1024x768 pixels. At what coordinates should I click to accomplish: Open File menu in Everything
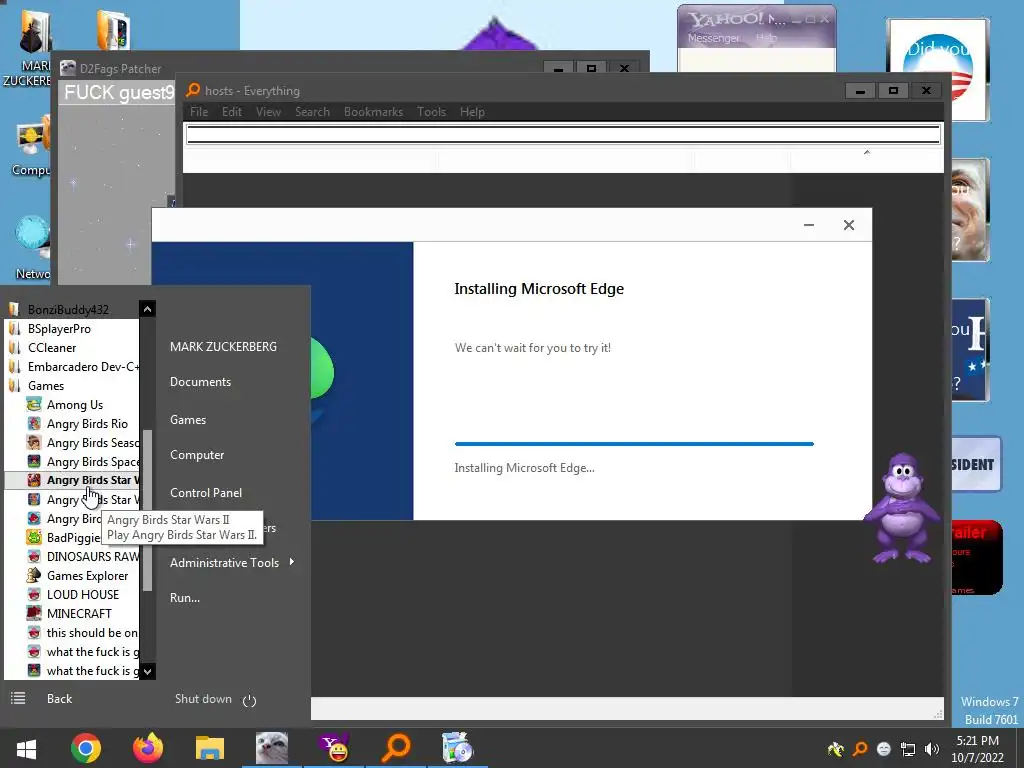tap(199, 112)
